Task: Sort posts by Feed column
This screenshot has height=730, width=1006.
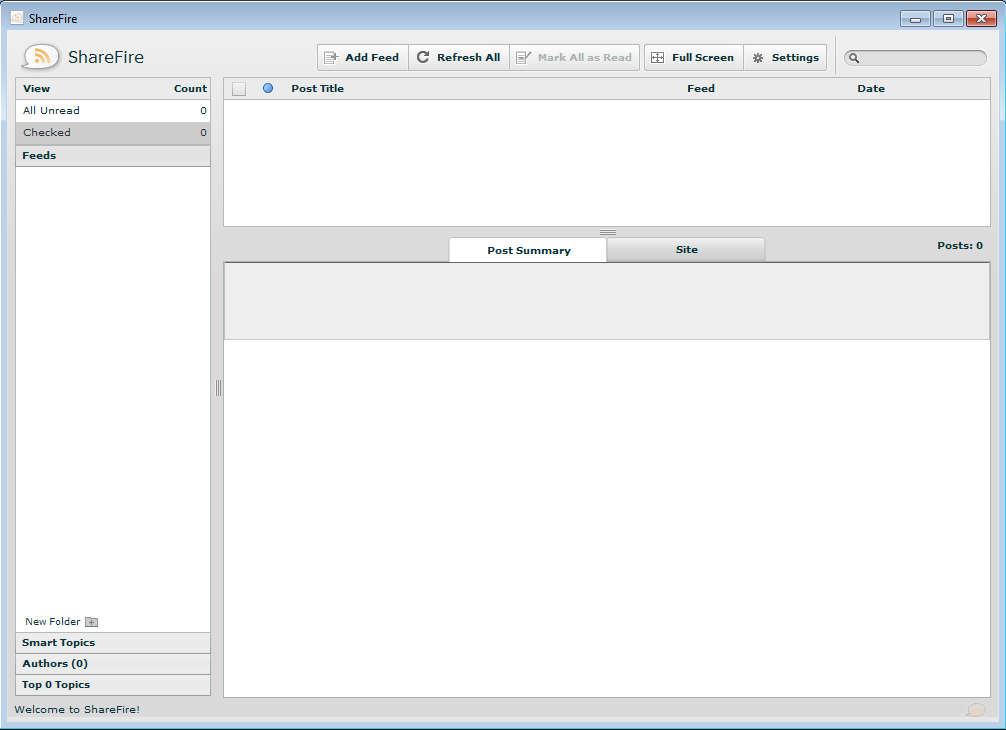Action: click(701, 89)
